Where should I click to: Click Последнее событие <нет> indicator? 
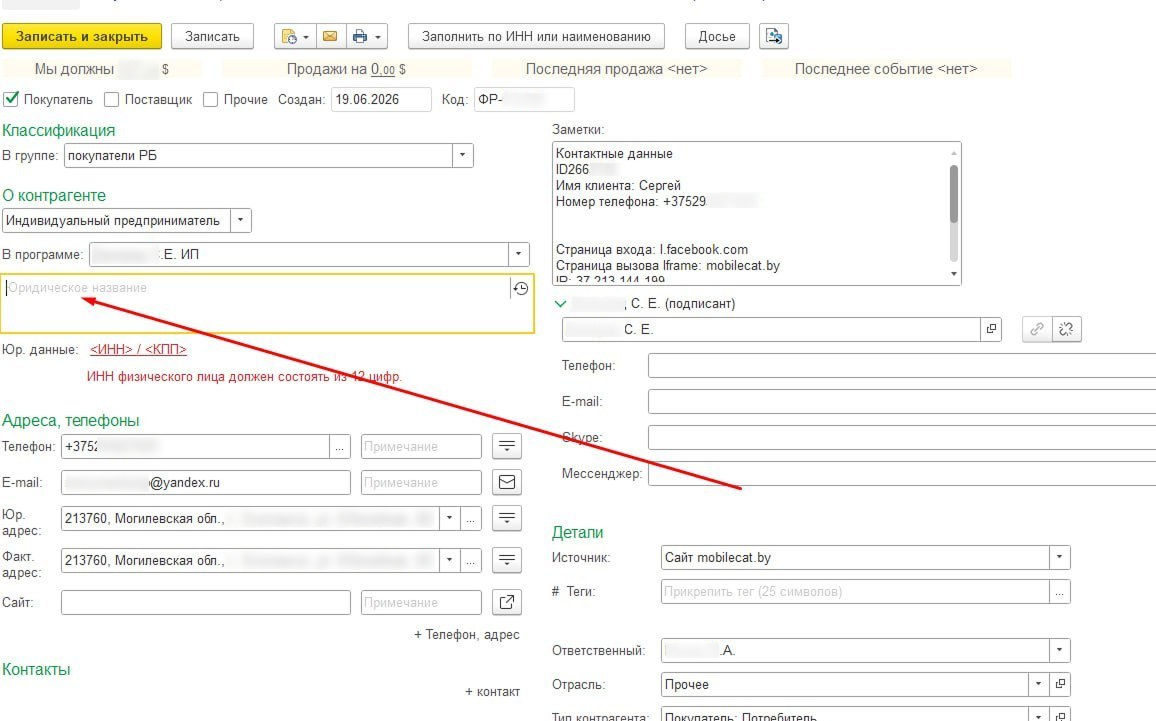886,69
